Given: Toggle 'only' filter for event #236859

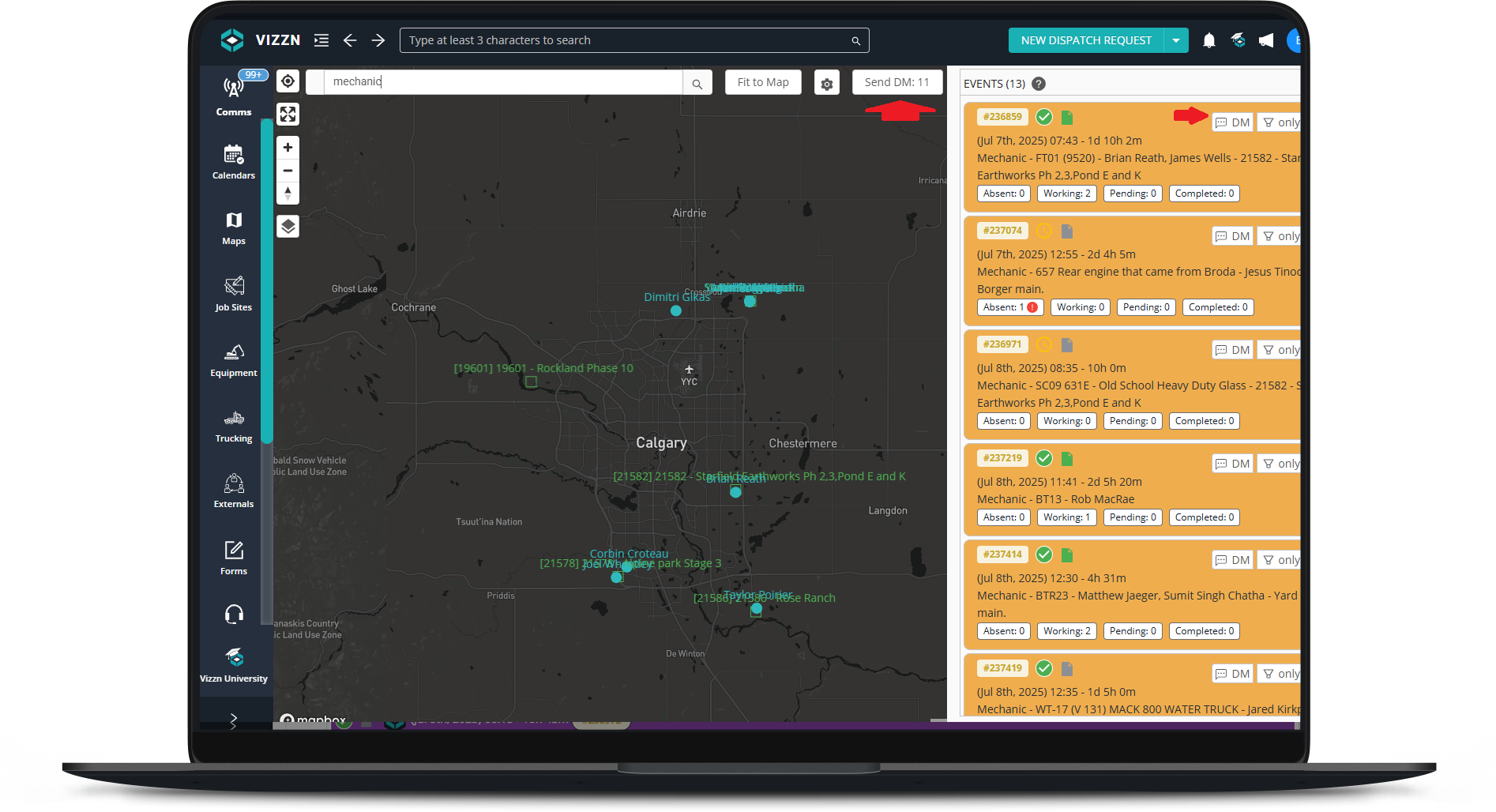Looking at the screenshot, I should click(1280, 122).
